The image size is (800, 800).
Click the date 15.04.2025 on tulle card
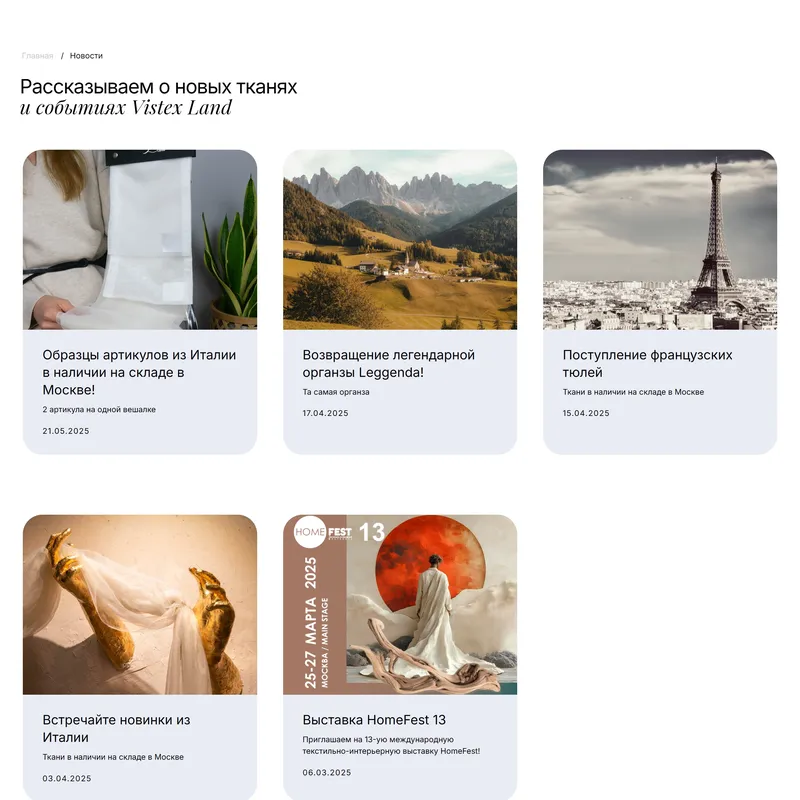(x=586, y=413)
